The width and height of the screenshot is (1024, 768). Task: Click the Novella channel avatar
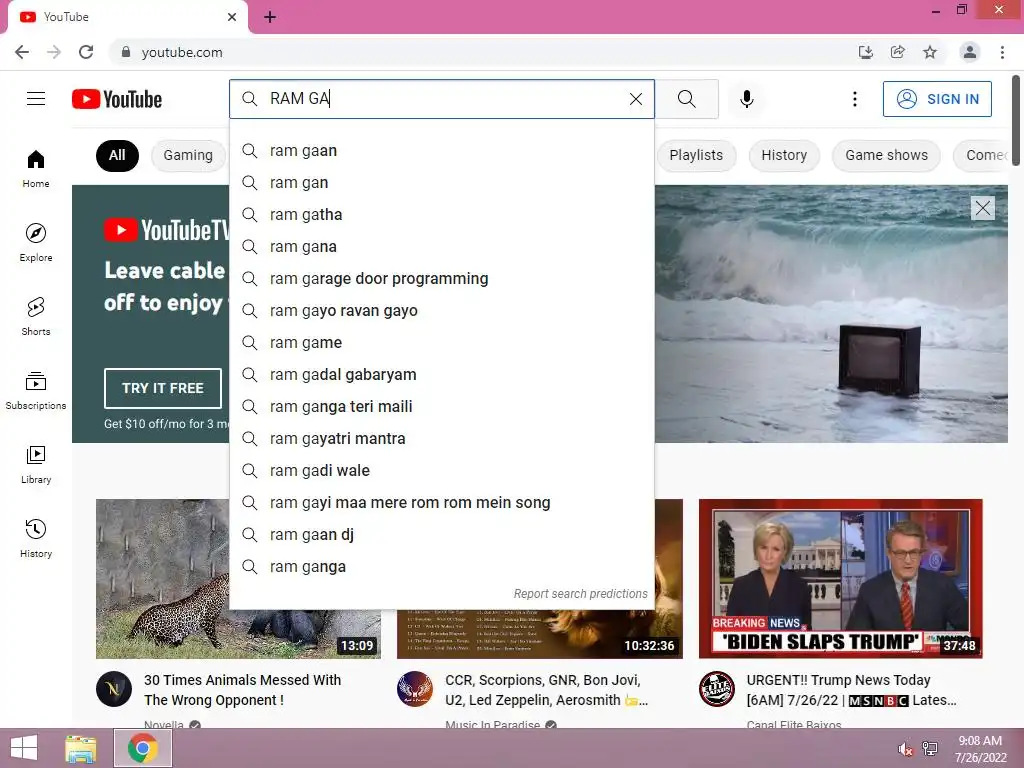click(114, 689)
